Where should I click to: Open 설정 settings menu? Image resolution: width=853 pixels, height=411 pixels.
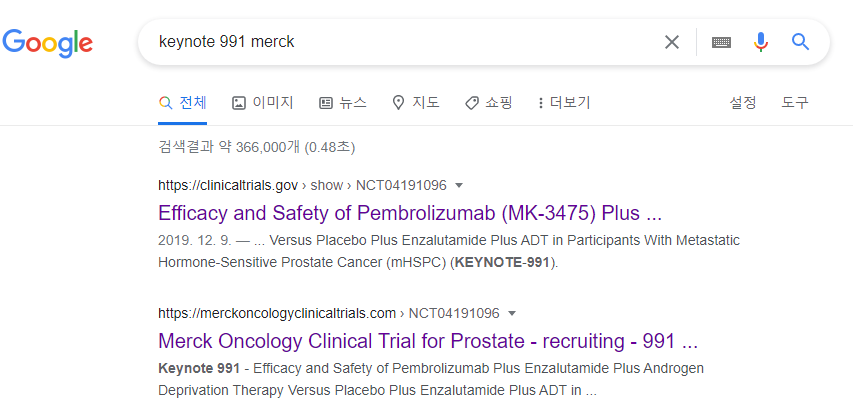[743, 102]
